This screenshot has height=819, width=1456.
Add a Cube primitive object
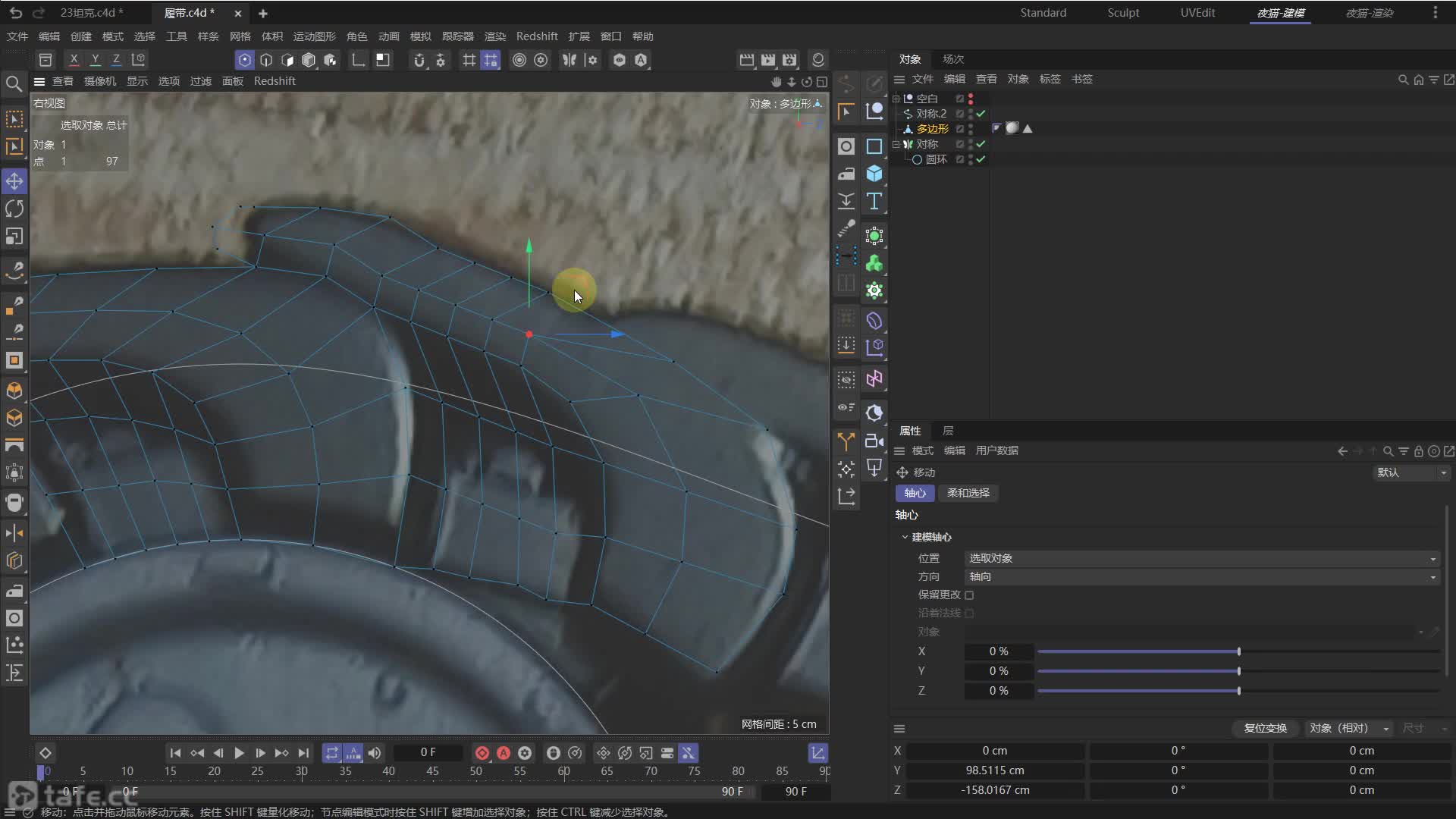point(874,174)
